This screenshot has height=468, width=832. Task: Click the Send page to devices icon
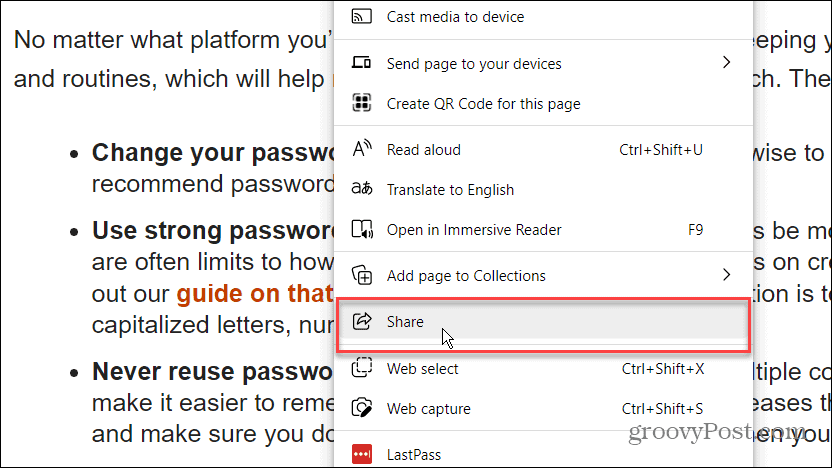tap(362, 63)
